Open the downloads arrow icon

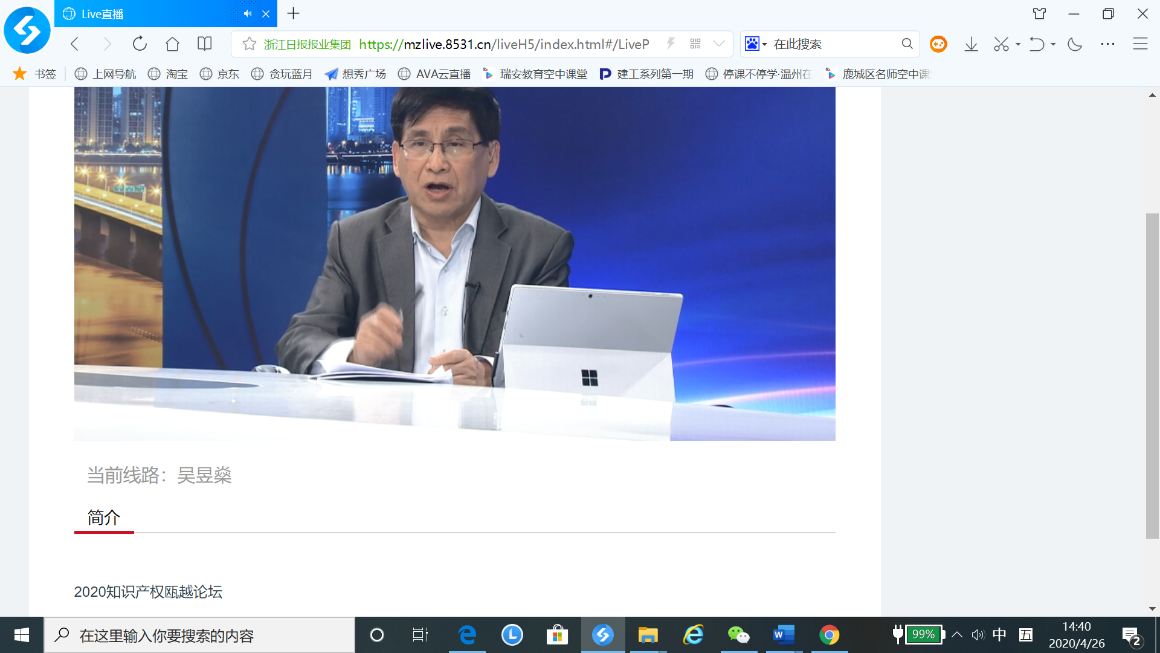pyautogui.click(x=971, y=44)
